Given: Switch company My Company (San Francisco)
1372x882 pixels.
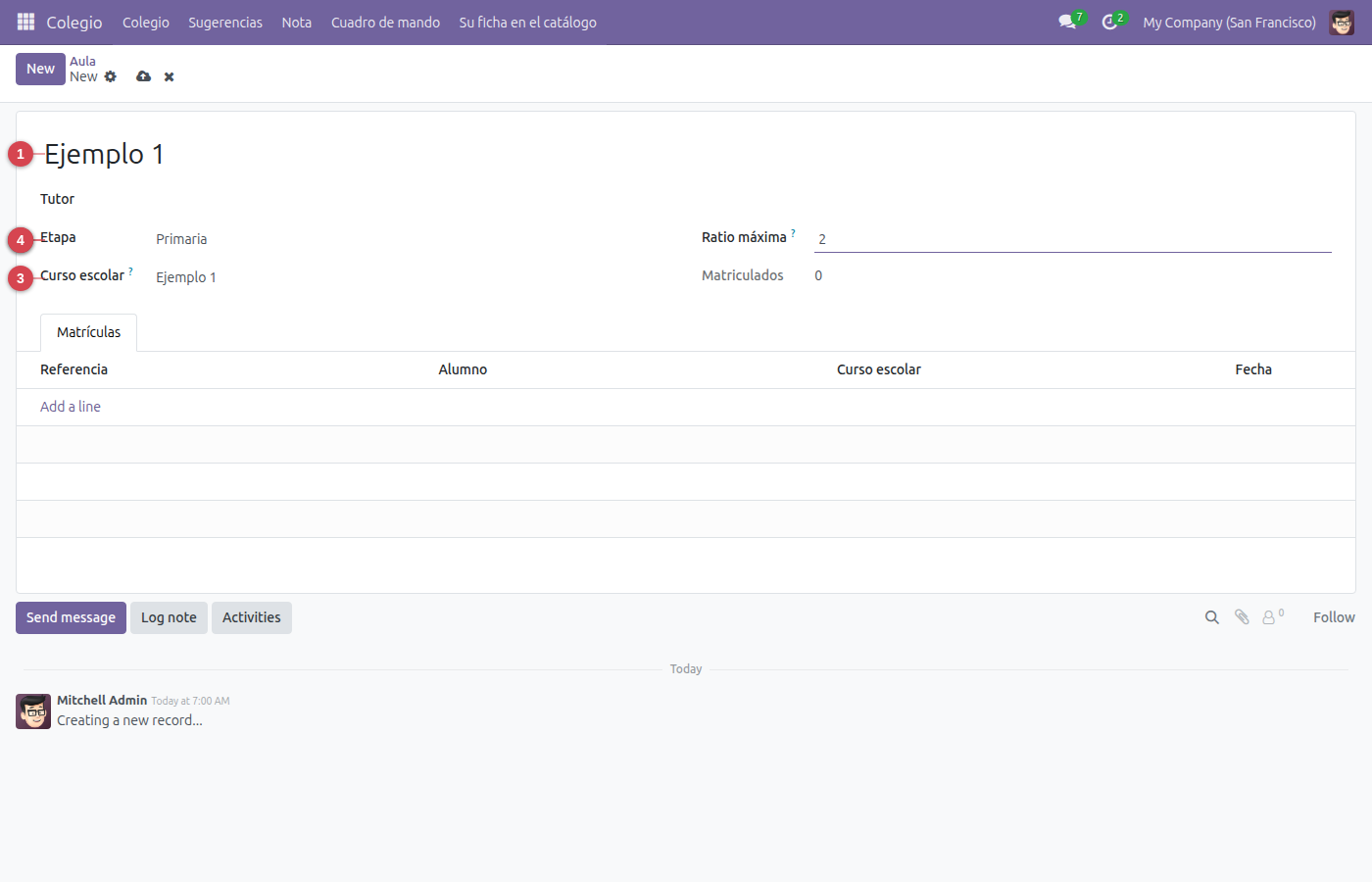Looking at the screenshot, I should (1229, 23).
